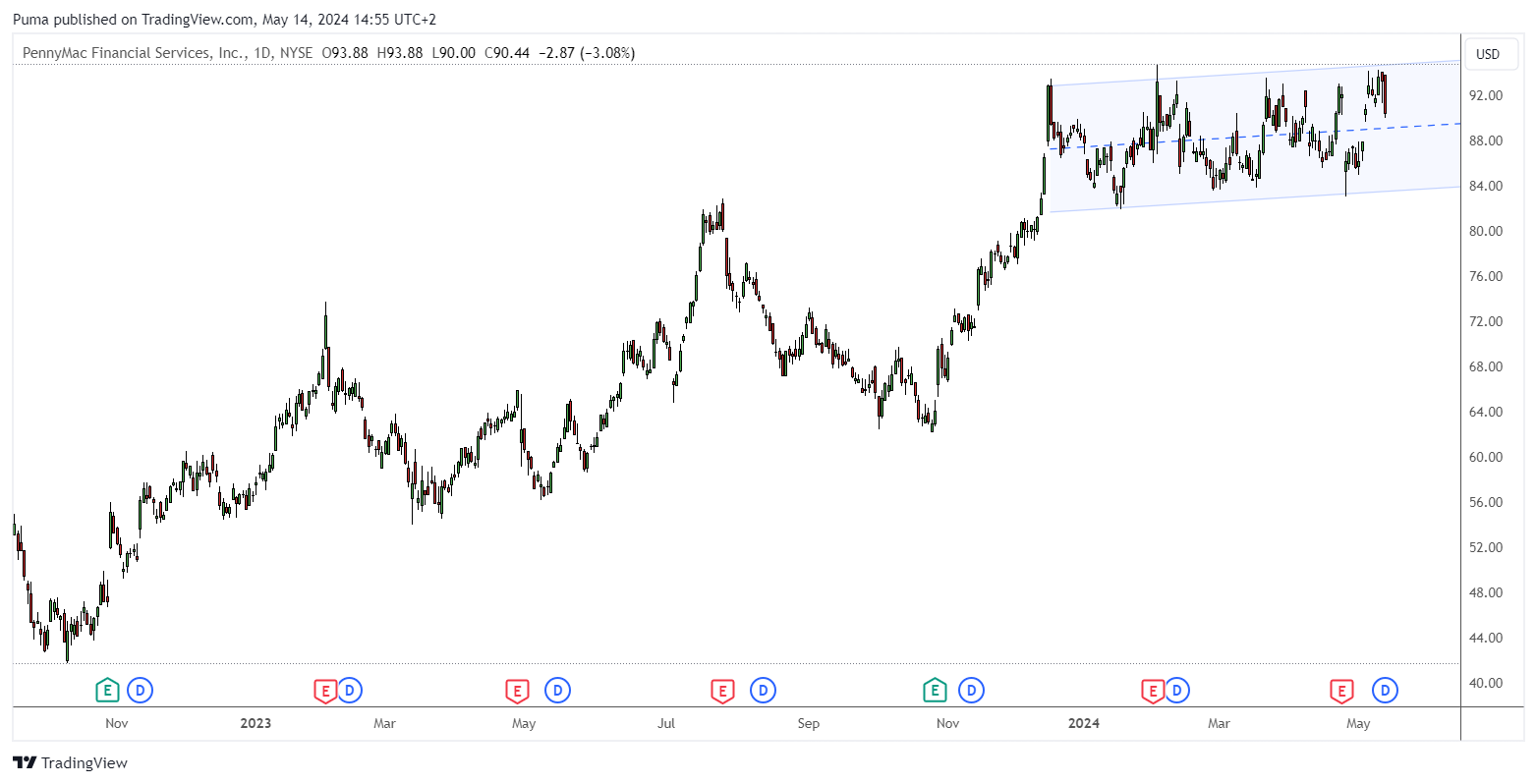Click the dividend marker just left of the Mar 2023 label
The height and width of the screenshot is (784, 1537).
click(350, 691)
